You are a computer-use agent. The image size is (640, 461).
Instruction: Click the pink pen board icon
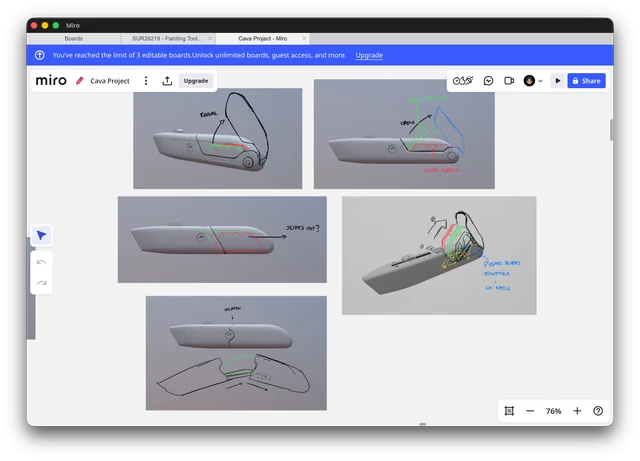(x=80, y=81)
